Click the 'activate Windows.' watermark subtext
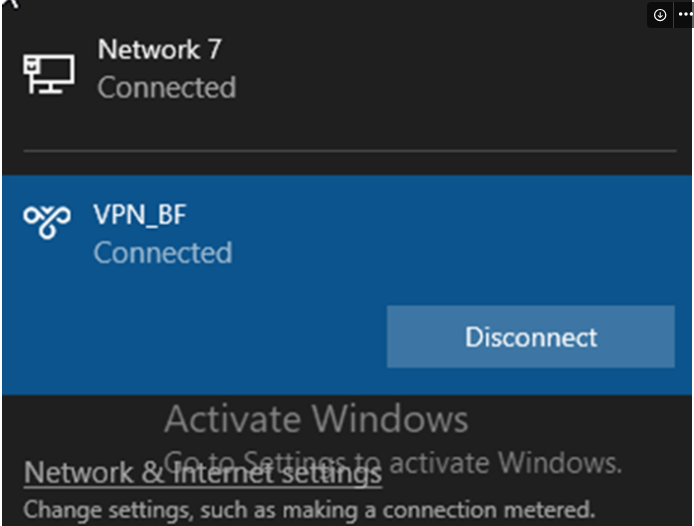The height and width of the screenshot is (526, 694). 505,462
